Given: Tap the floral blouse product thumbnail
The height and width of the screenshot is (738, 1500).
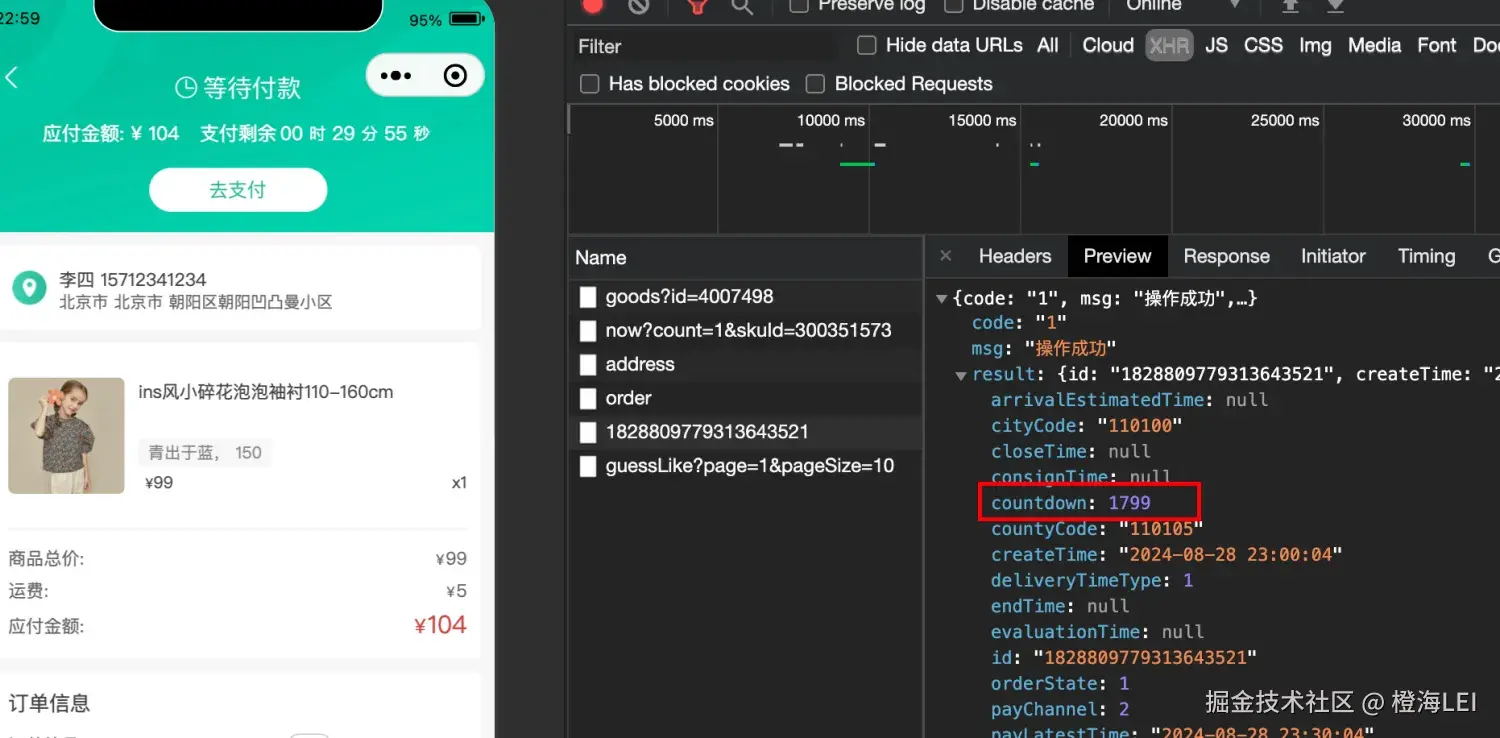Looking at the screenshot, I should point(66,436).
